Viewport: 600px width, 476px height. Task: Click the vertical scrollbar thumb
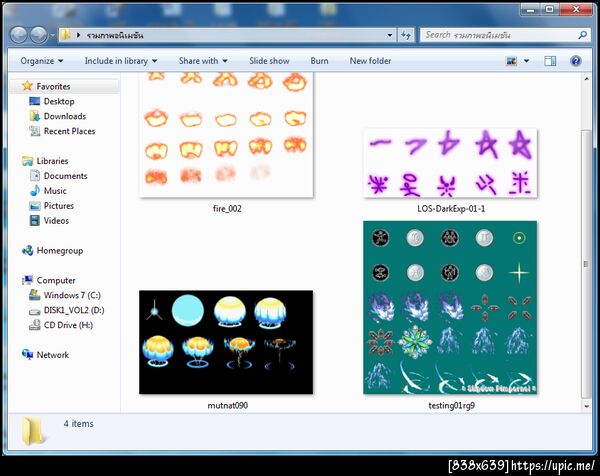(x=587, y=264)
